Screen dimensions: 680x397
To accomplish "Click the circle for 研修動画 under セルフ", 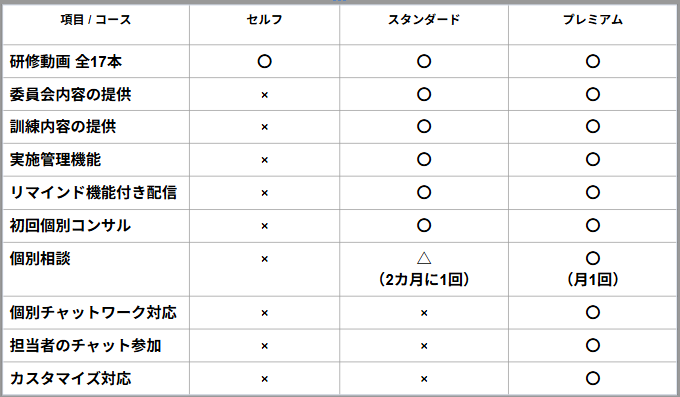I will click(x=265, y=61).
